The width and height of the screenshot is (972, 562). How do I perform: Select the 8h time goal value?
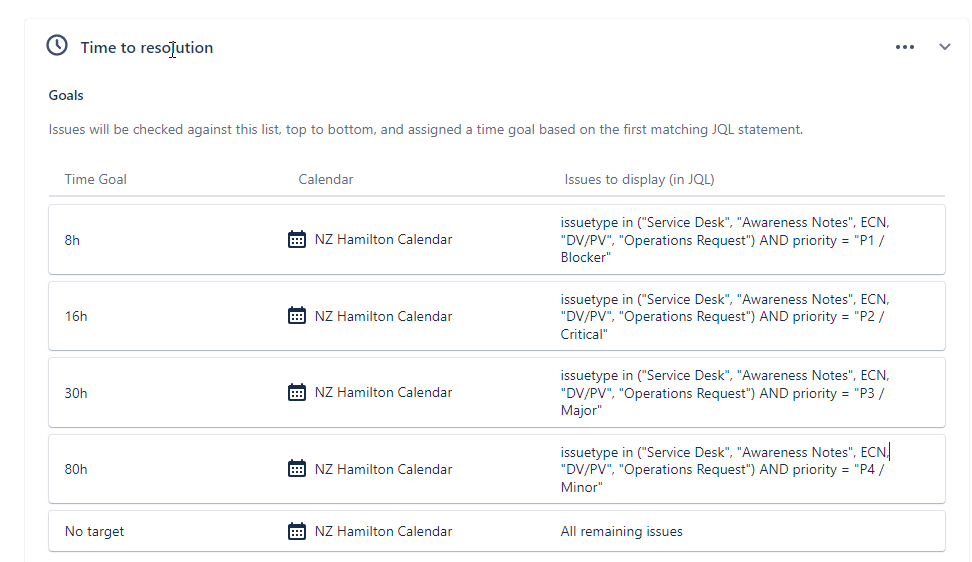pos(73,240)
